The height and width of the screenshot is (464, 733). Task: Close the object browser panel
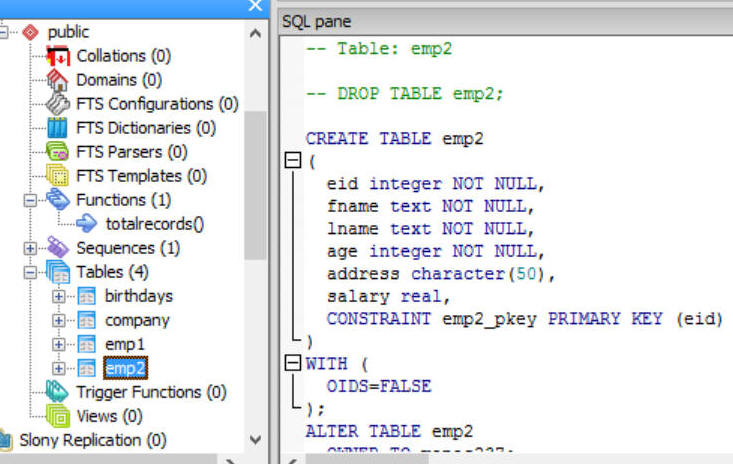pos(255,6)
